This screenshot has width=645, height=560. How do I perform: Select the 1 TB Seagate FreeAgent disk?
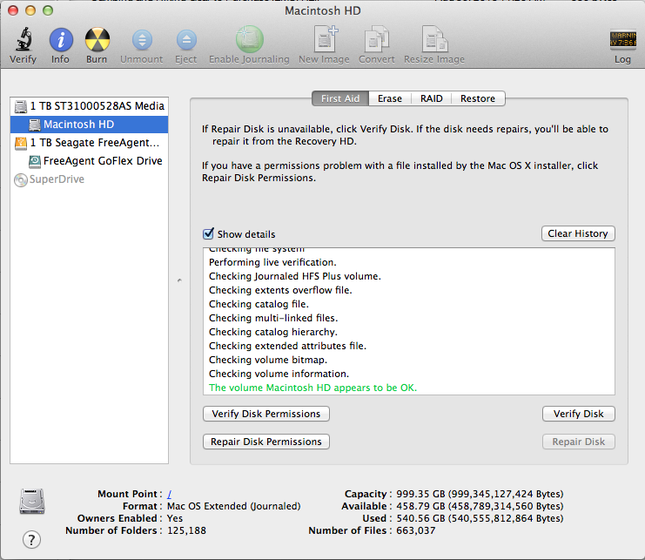[89, 143]
